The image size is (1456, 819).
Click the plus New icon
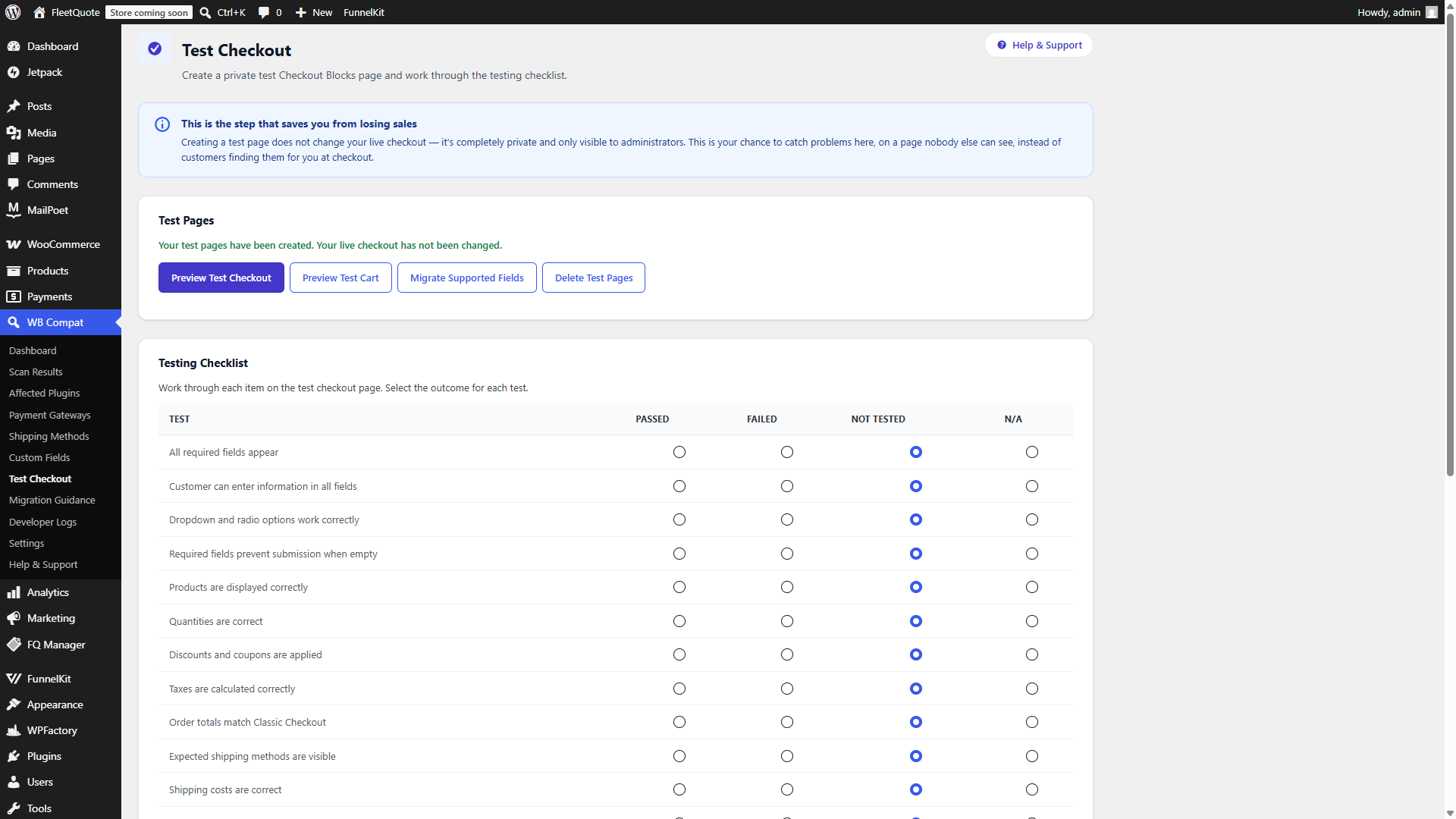coord(301,12)
